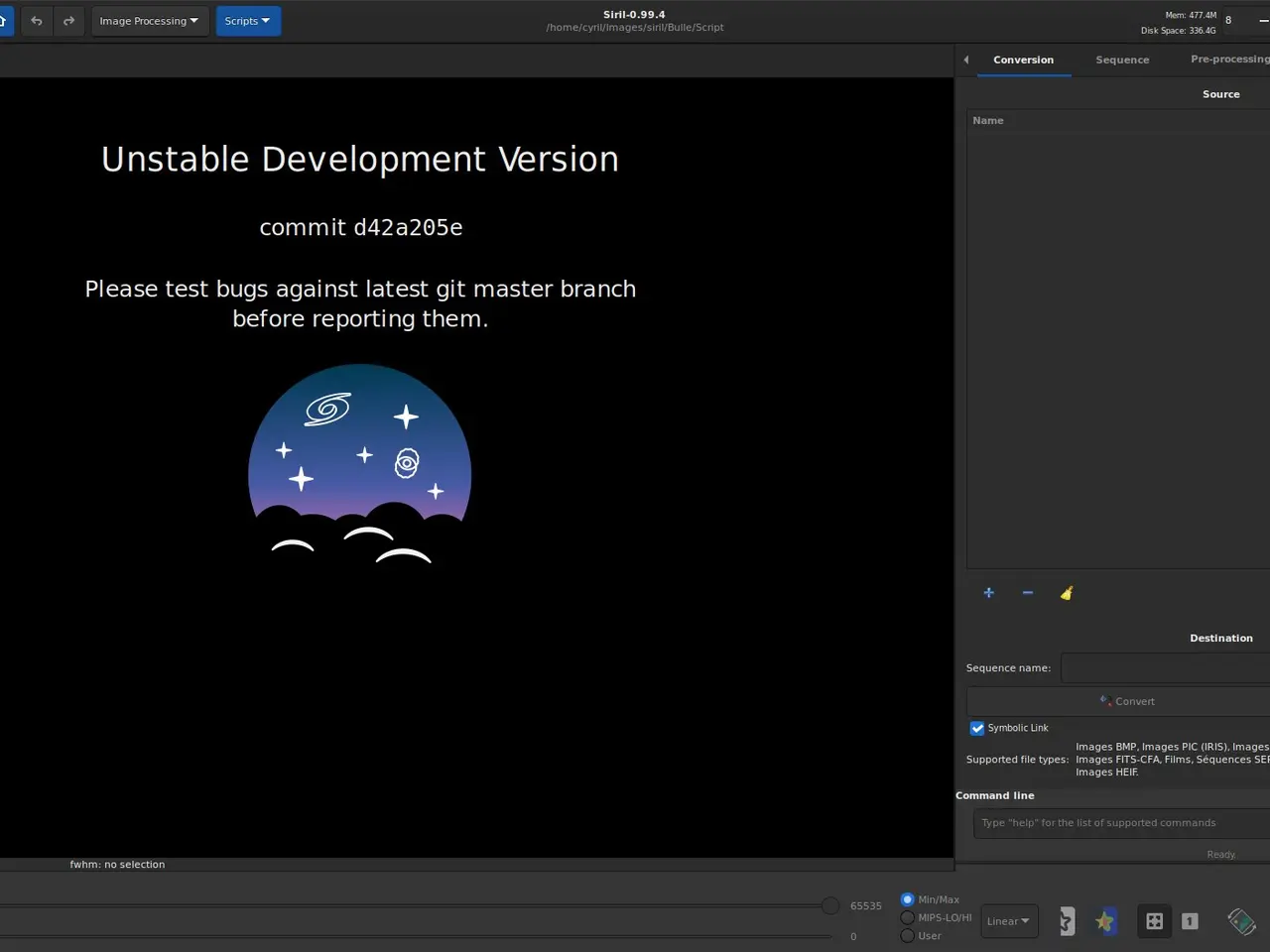Click the upper cut-off slider handle near 65535
The height and width of the screenshot is (952, 1270).
[829, 905]
